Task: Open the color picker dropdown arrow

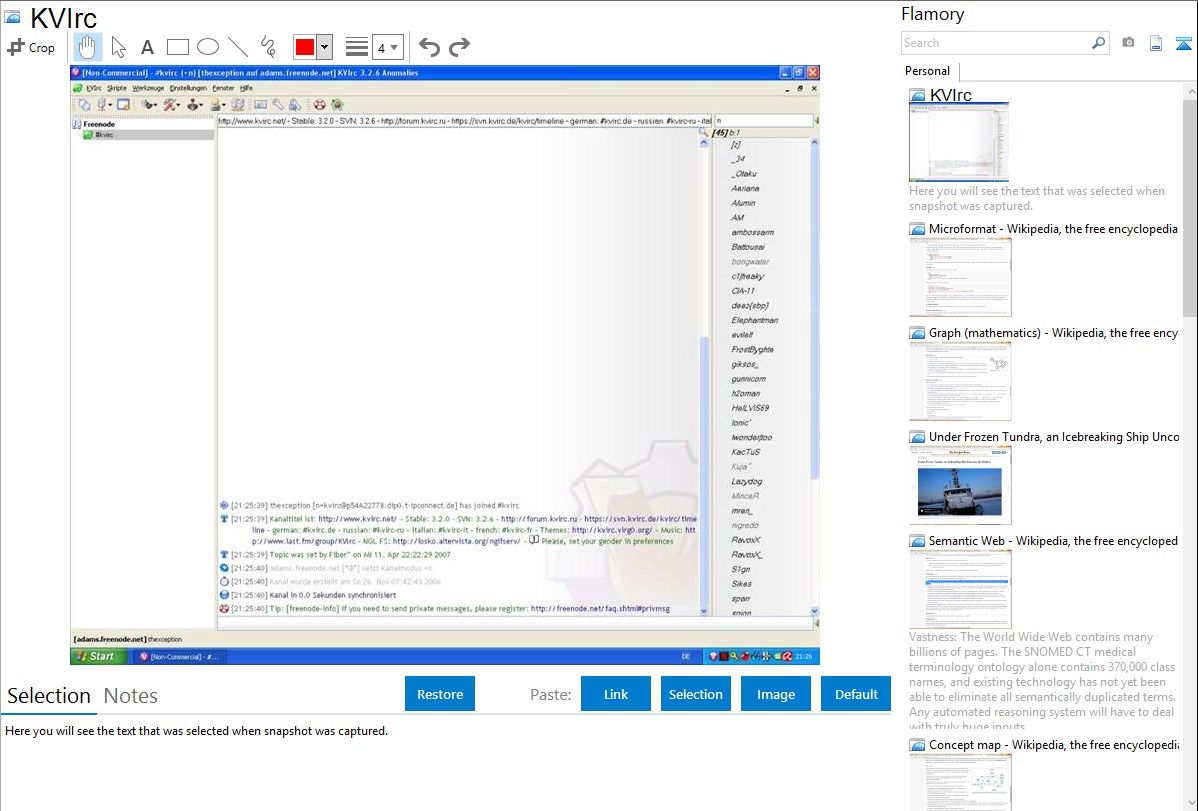Action: tap(325, 47)
